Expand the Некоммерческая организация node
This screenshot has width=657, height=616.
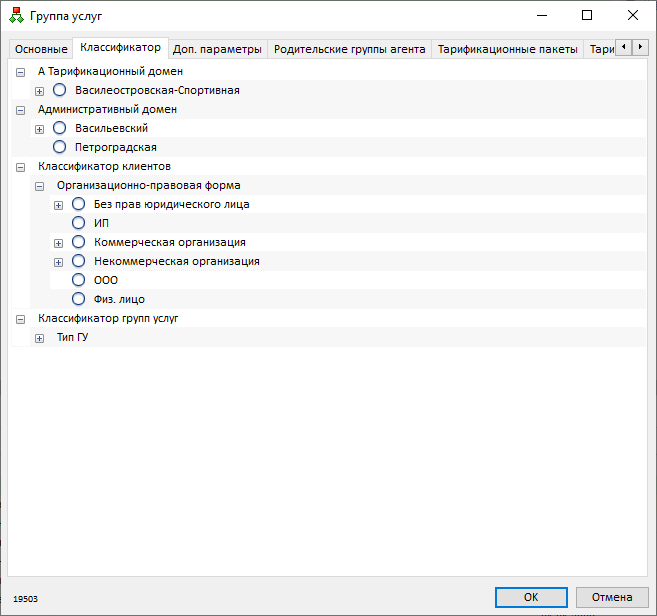click(x=59, y=262)
